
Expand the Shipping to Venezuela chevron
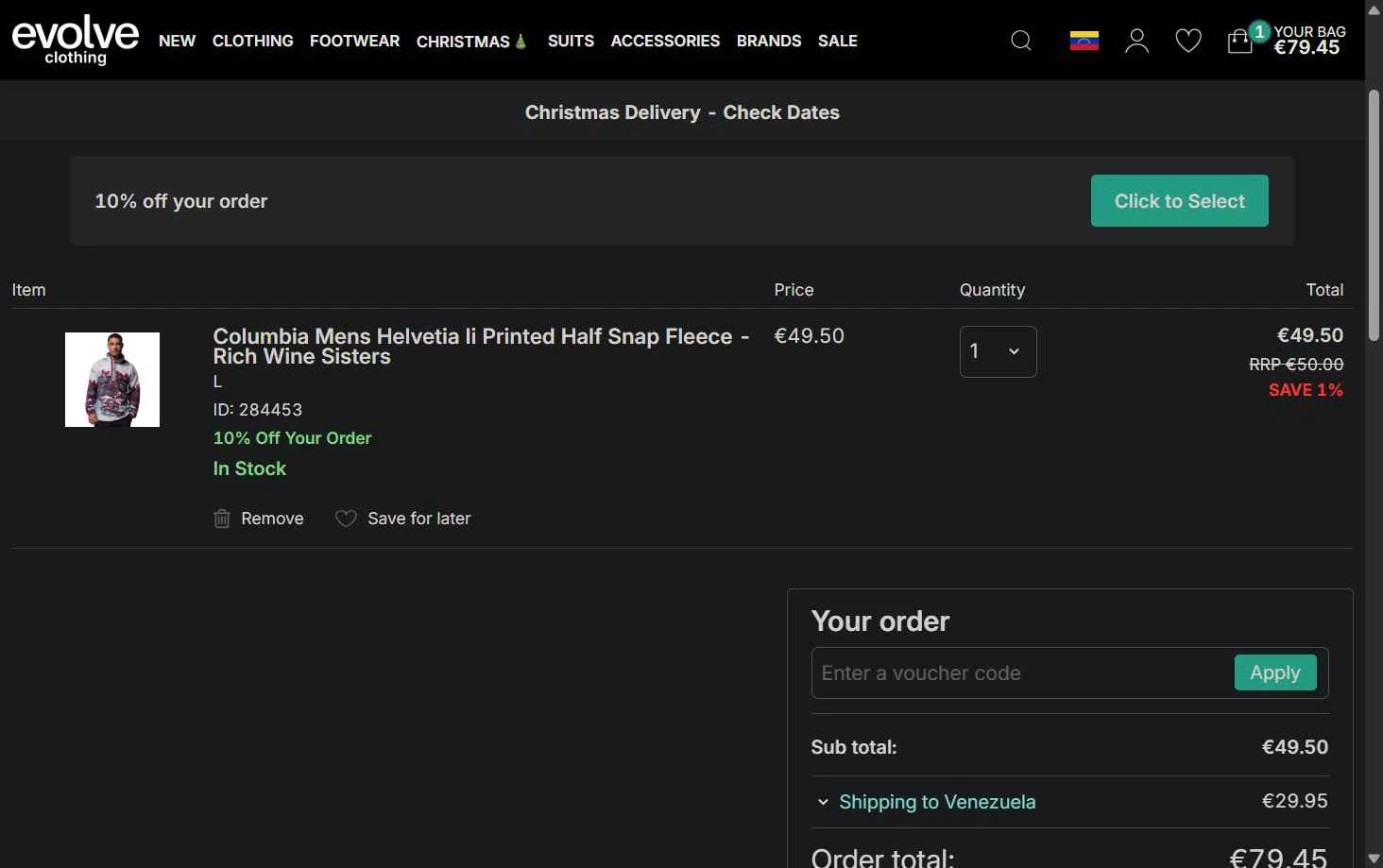coord(823,802)
